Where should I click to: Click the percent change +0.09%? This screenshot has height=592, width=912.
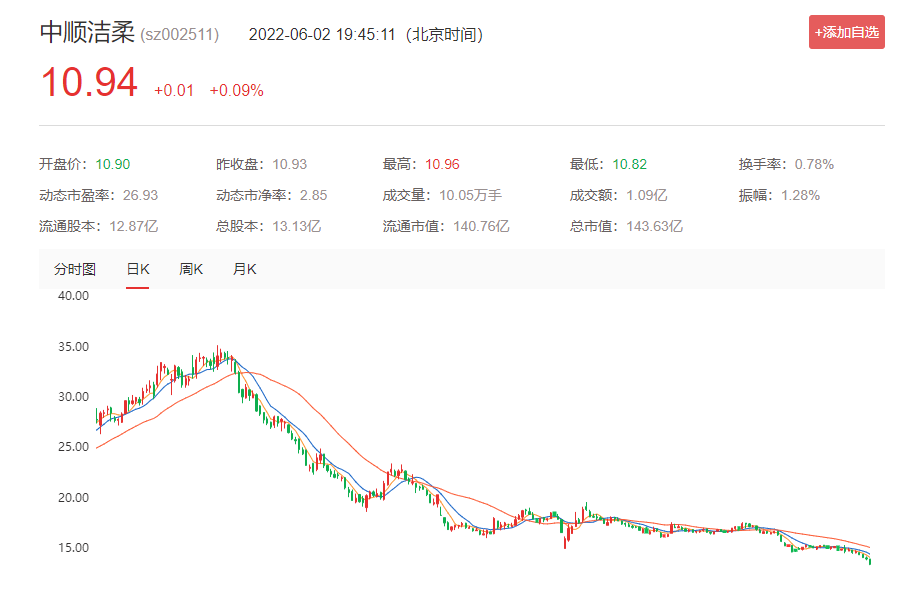pos(236,91)
